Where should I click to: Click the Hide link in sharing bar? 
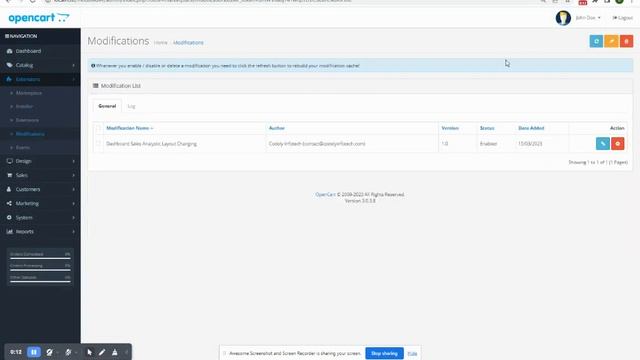point(412,353)
